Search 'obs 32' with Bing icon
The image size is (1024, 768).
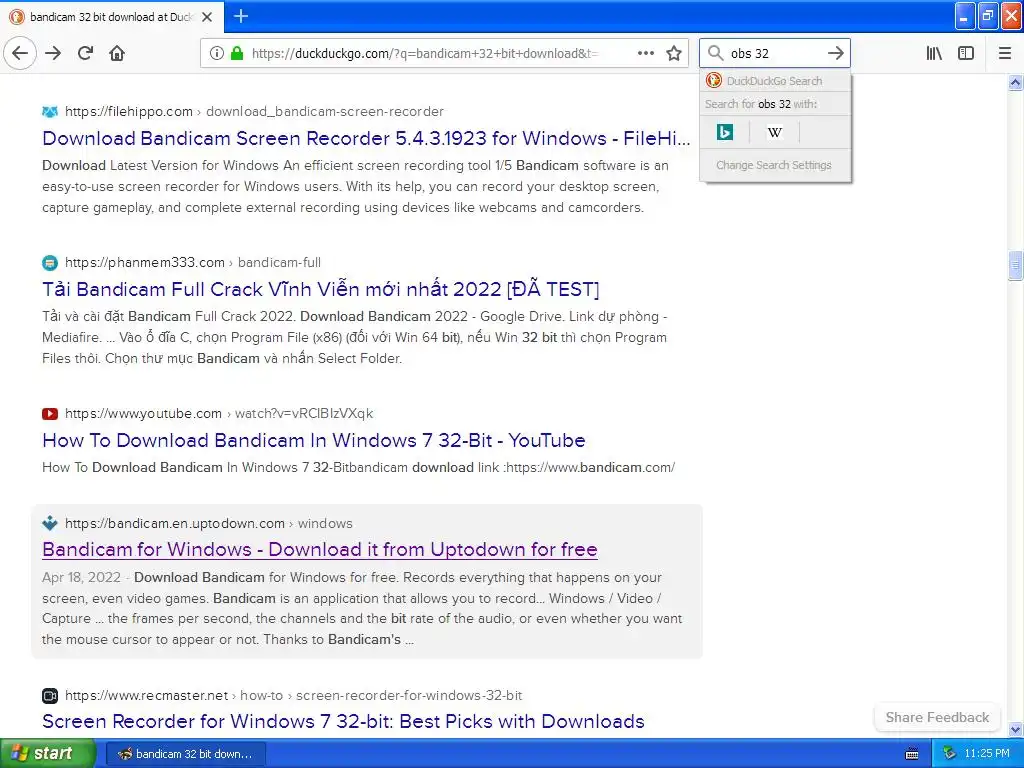pos(725,132)
